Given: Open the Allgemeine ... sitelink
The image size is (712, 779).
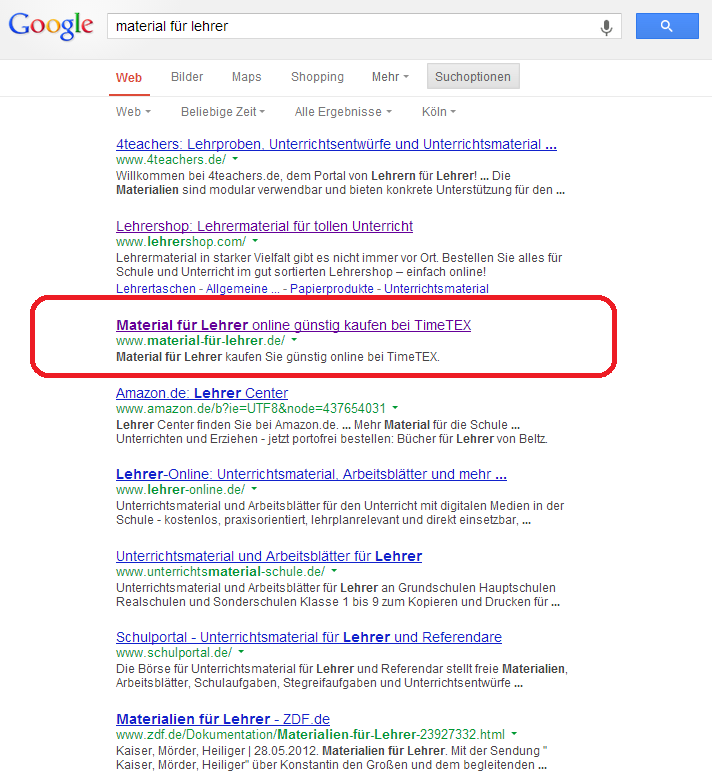Looking at the screenshot, I should [242, 289].
